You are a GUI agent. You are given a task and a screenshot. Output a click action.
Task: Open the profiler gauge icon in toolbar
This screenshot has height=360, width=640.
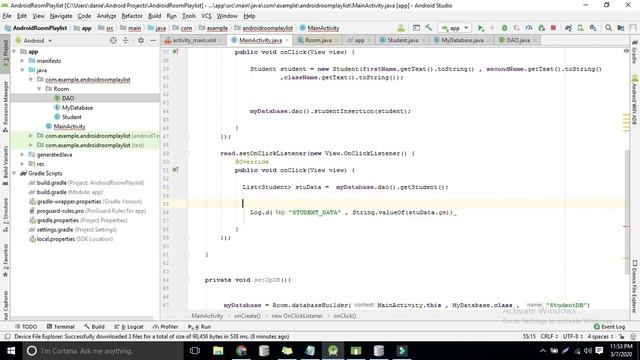pyautogui.click(x=529, y=28)
